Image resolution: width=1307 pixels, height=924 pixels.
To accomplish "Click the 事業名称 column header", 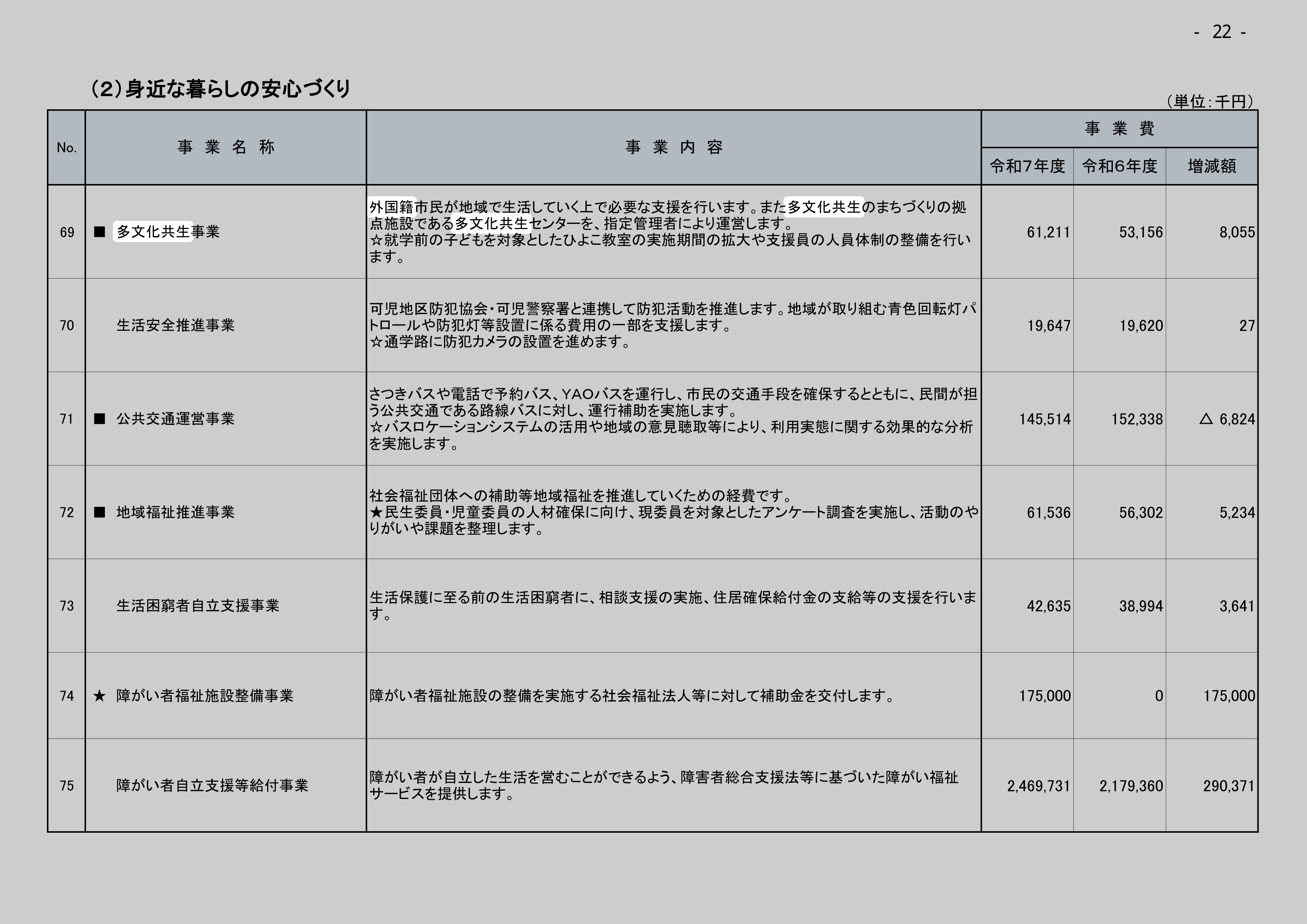I will (226, 147).
